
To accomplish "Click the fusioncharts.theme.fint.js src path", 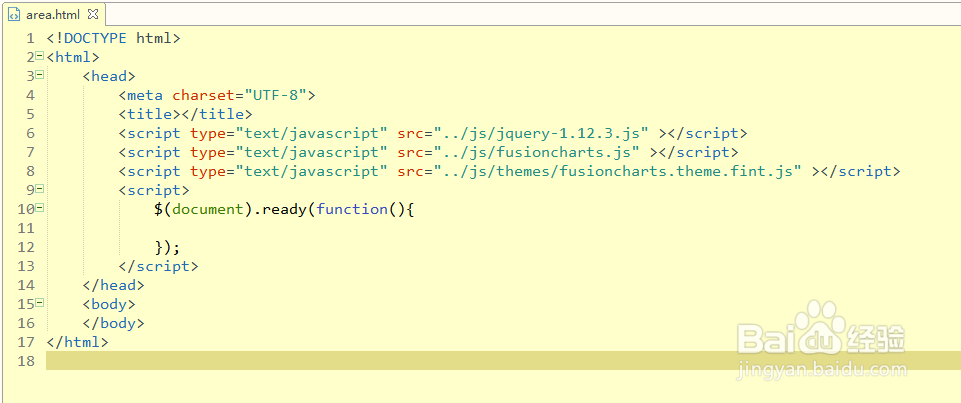I will point(618,171).
